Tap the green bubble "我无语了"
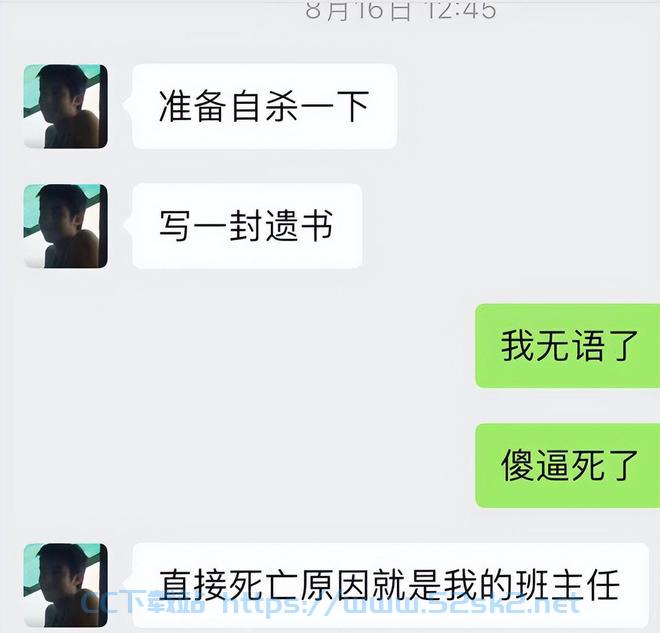 [567, 346]
